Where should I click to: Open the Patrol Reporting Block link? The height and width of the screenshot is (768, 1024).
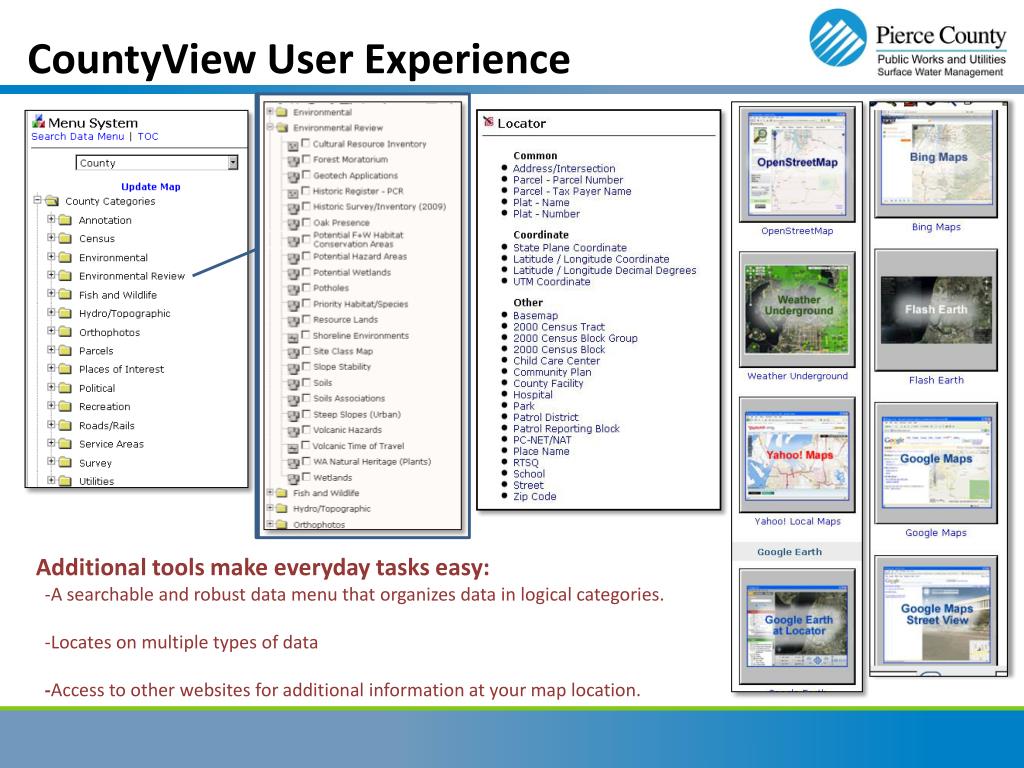click(x=566, y=428)
